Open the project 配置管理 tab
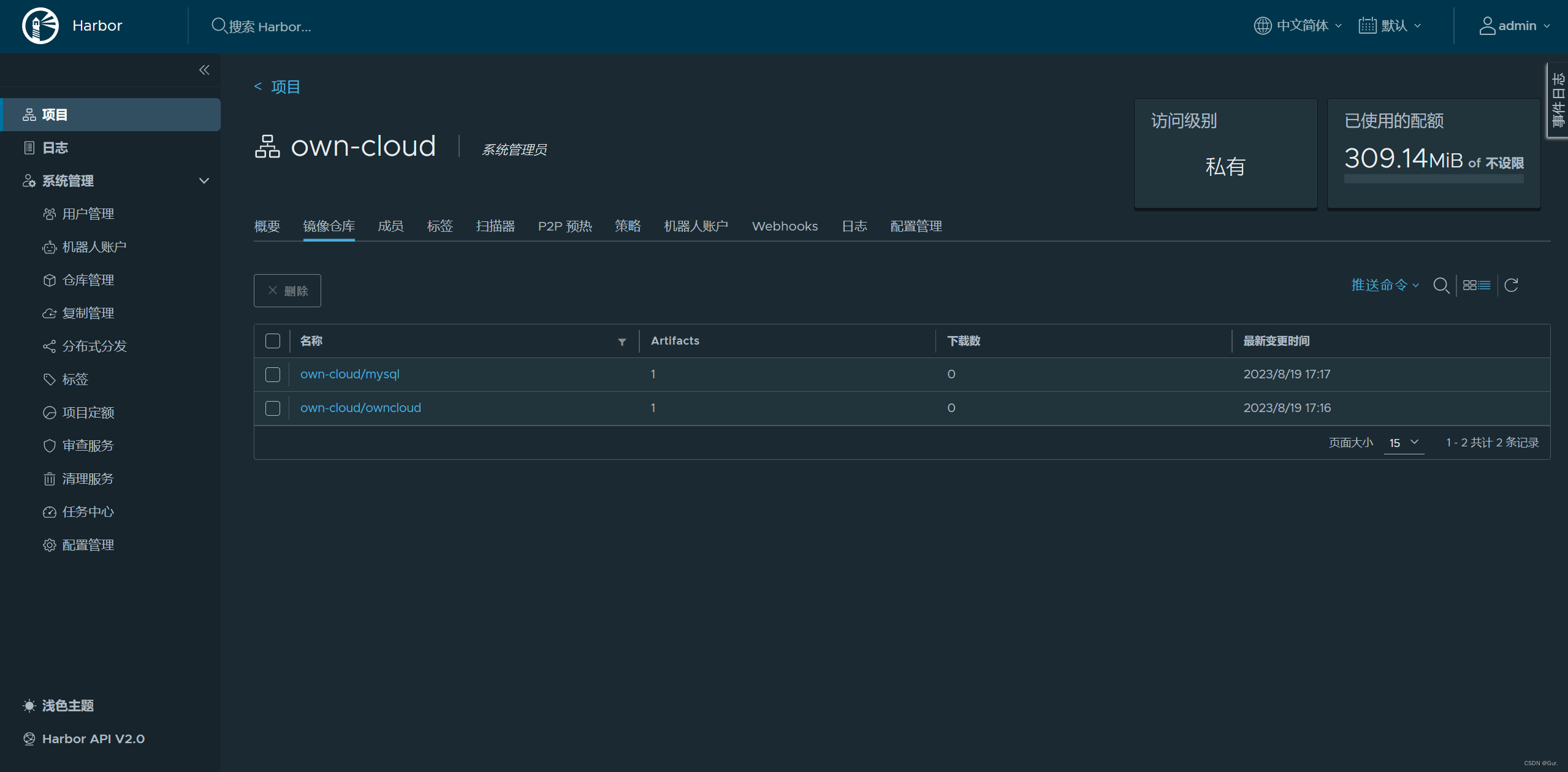 pyautogui.click(x=916, y=226)
